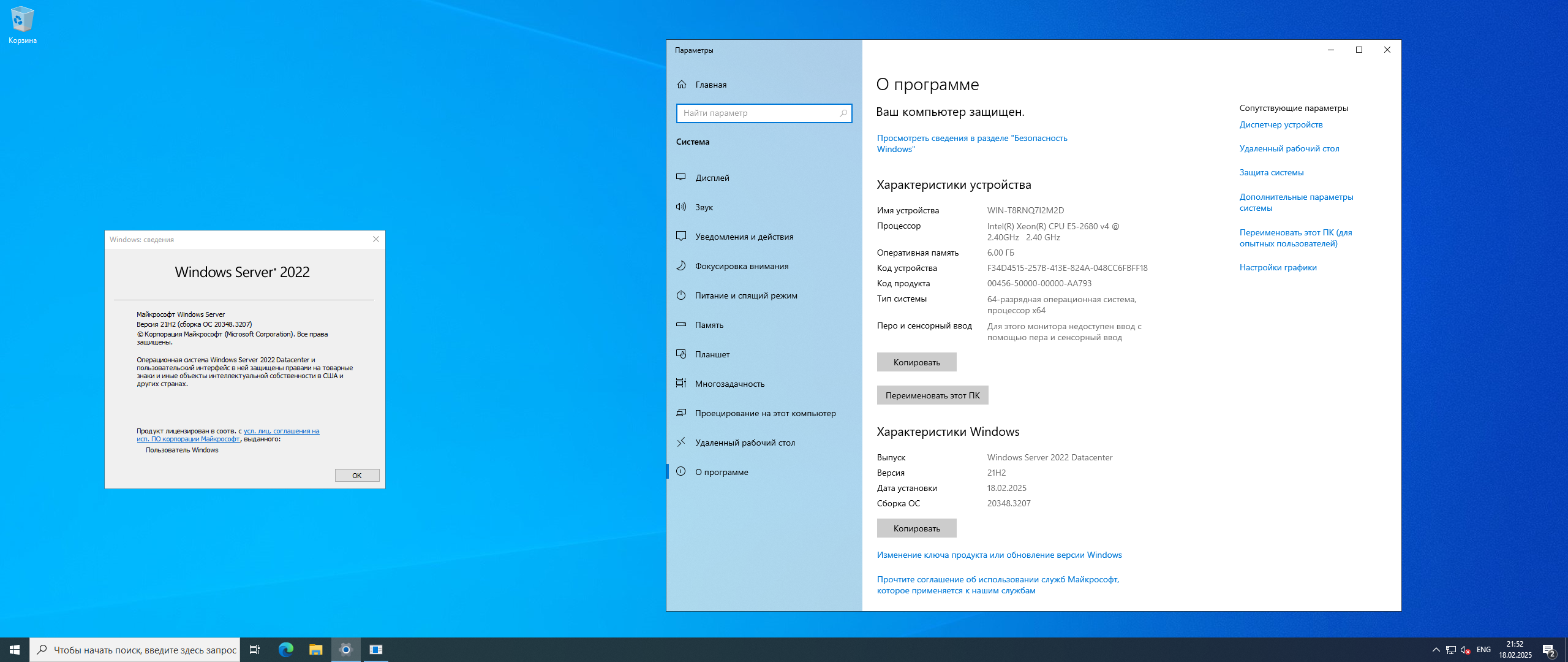Click the taskbar search box
The image size is (1568, 662).
pyautogui.click(x=135, y=650)
